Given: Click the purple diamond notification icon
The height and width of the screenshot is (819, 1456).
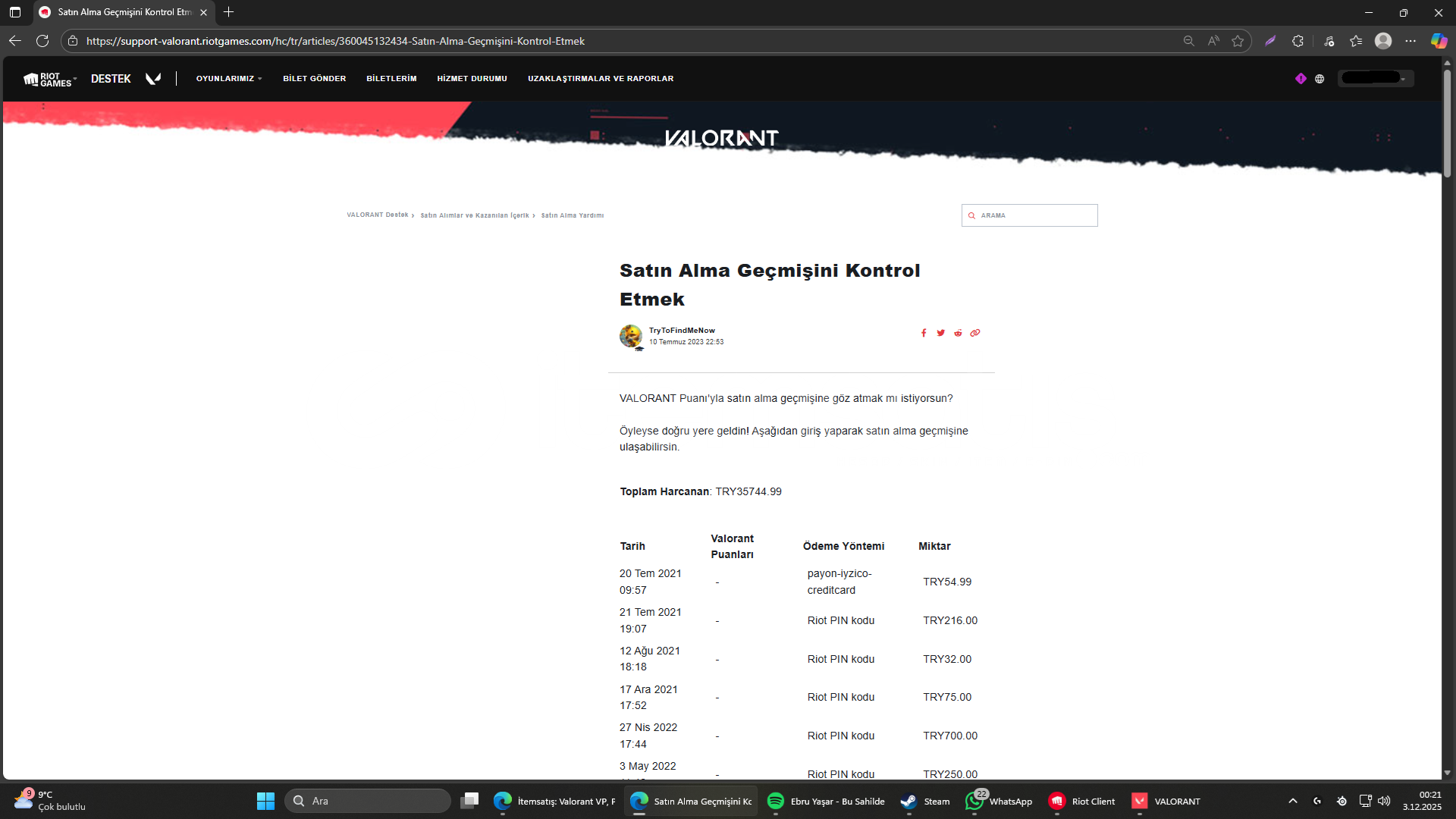Looking at the screenshot, I should pos(1301,78).
